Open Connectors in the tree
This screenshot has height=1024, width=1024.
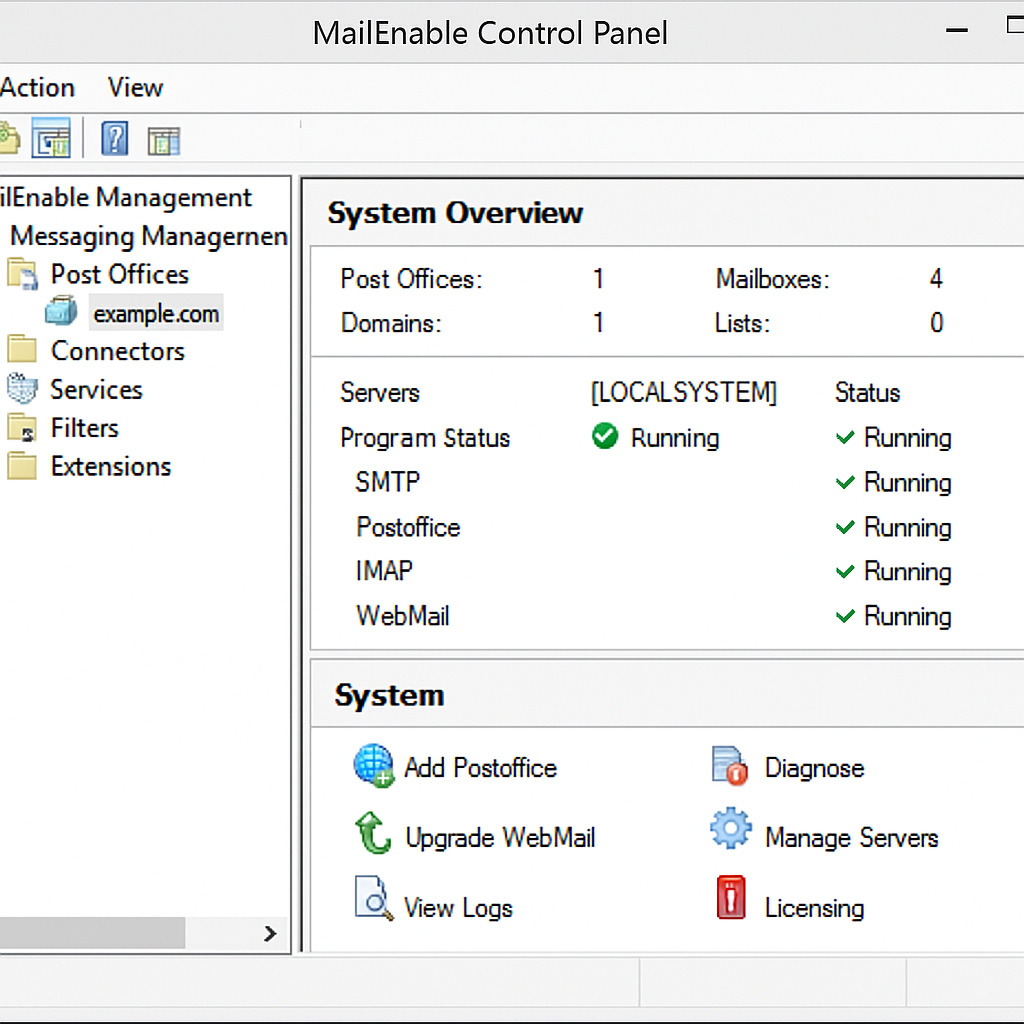(x=118, y=351)
